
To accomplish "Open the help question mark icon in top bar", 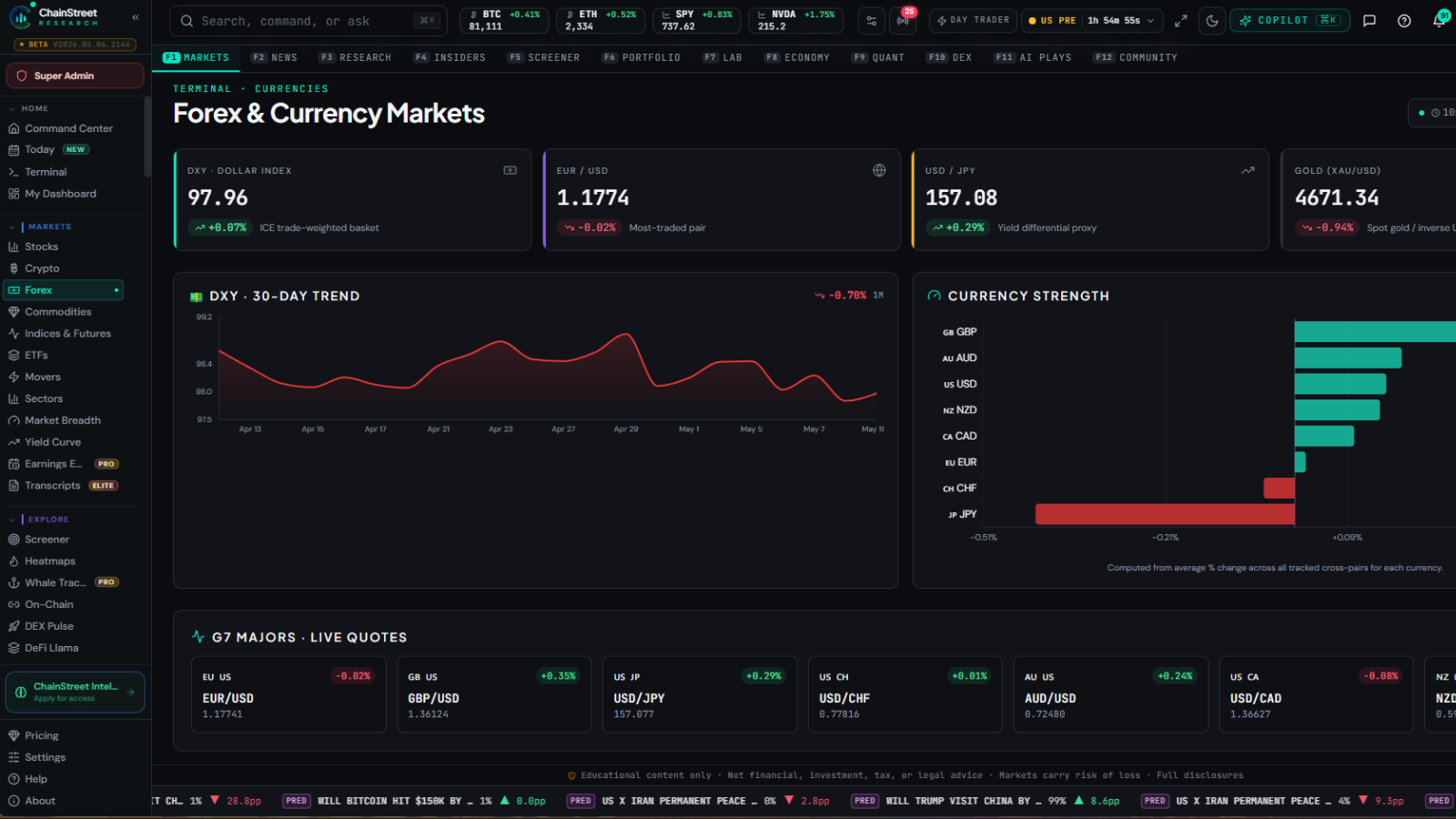I will 1404,20.
